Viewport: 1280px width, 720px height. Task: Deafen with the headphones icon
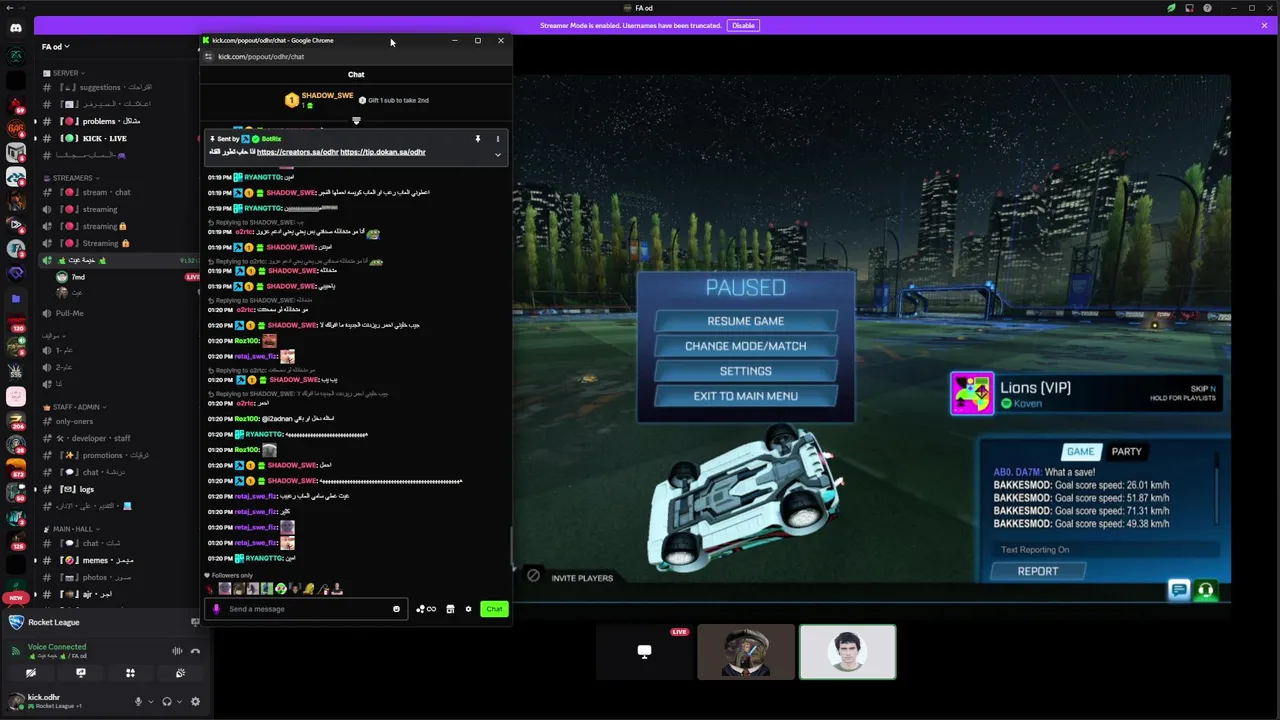(167, 701)
